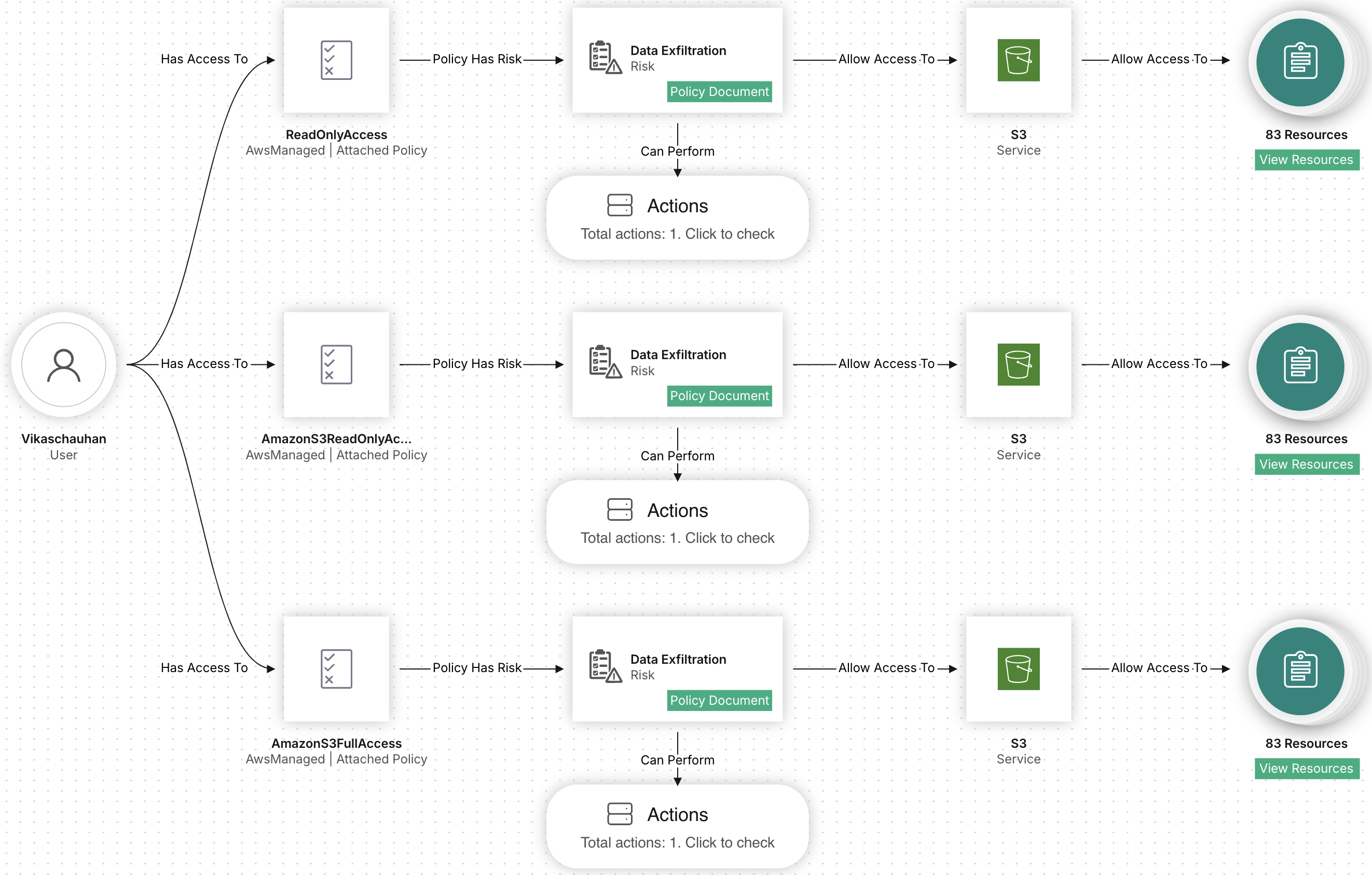Open Policy Document for AmazonS3FullAccess risk
The height and width of the screenshot is (875, 1372).
pos(719,701)
